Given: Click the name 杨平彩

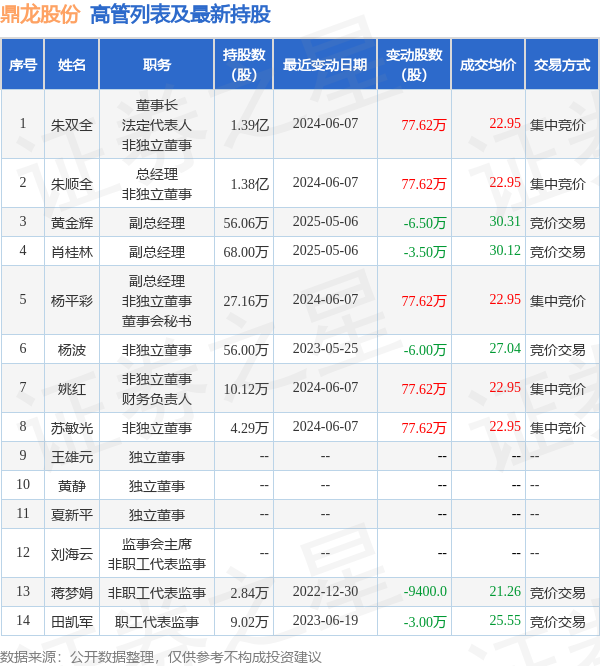Looking at the screenshot, I should click(72, 301).
